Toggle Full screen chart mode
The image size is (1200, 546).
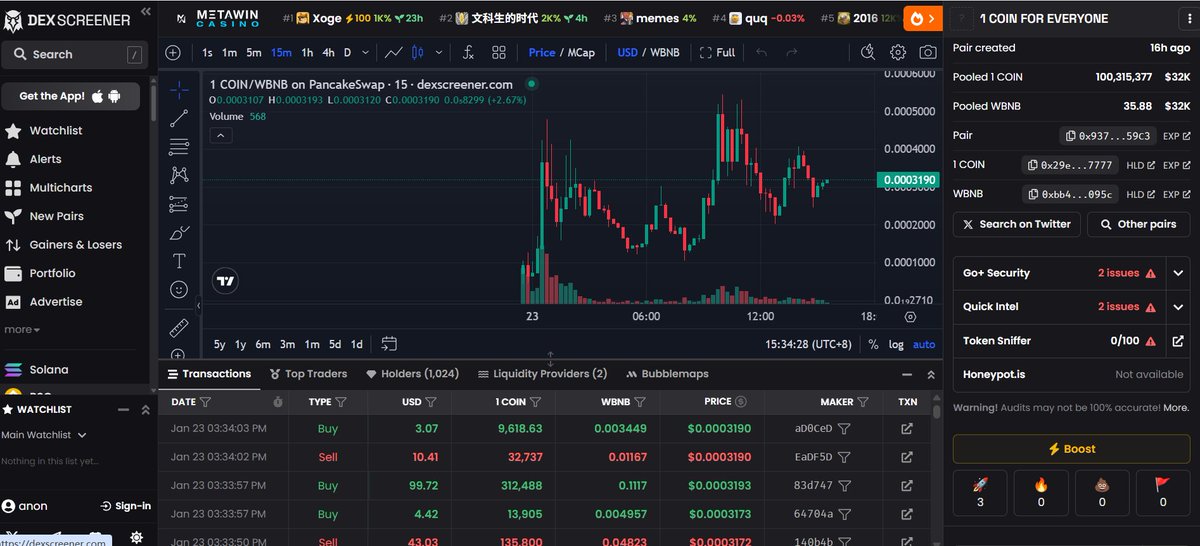tap(718, 53)
